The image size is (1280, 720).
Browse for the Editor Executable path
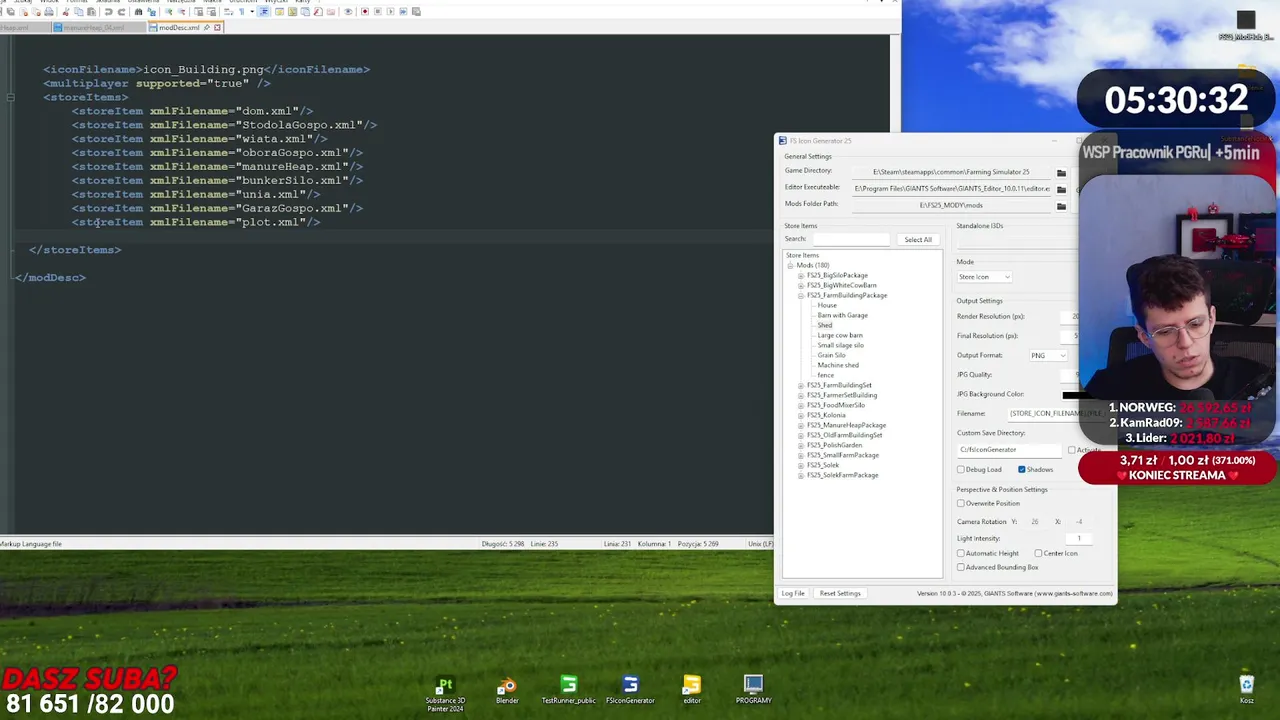[1061, 189]
